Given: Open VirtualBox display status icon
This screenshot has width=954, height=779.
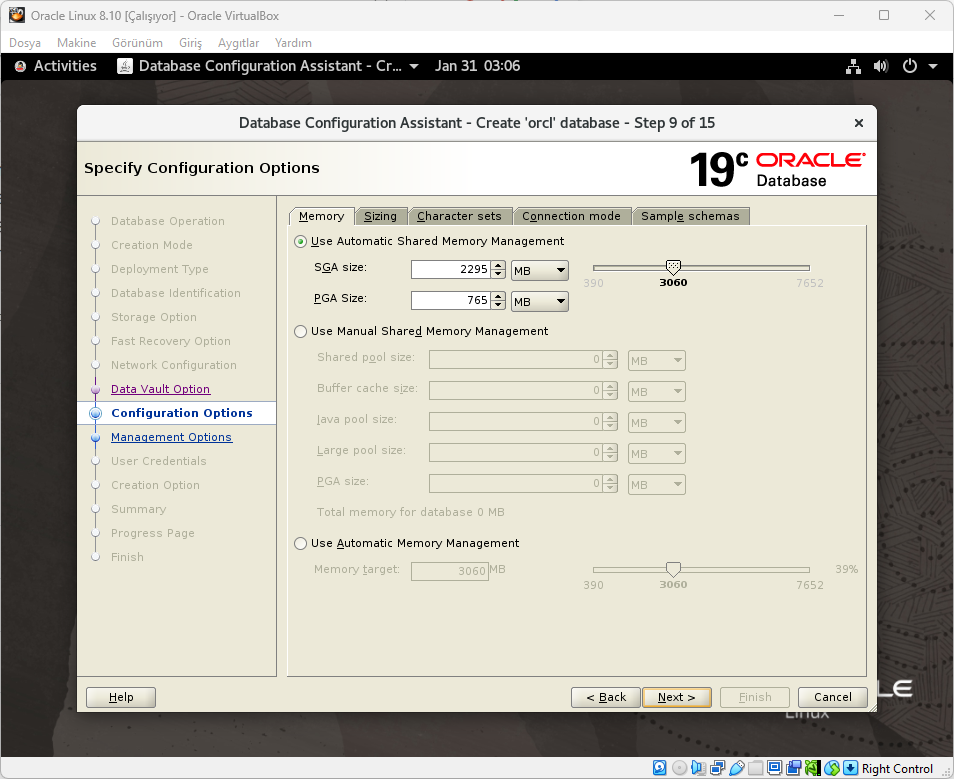Looking at the screenshot, I should tap(775, 767).
